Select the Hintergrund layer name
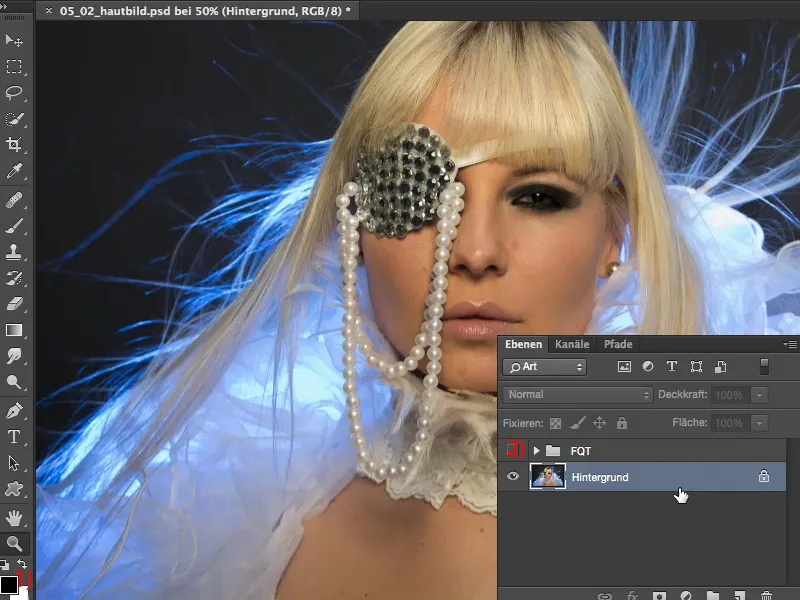Screen dimensions: 800x600 coord(600,477)
